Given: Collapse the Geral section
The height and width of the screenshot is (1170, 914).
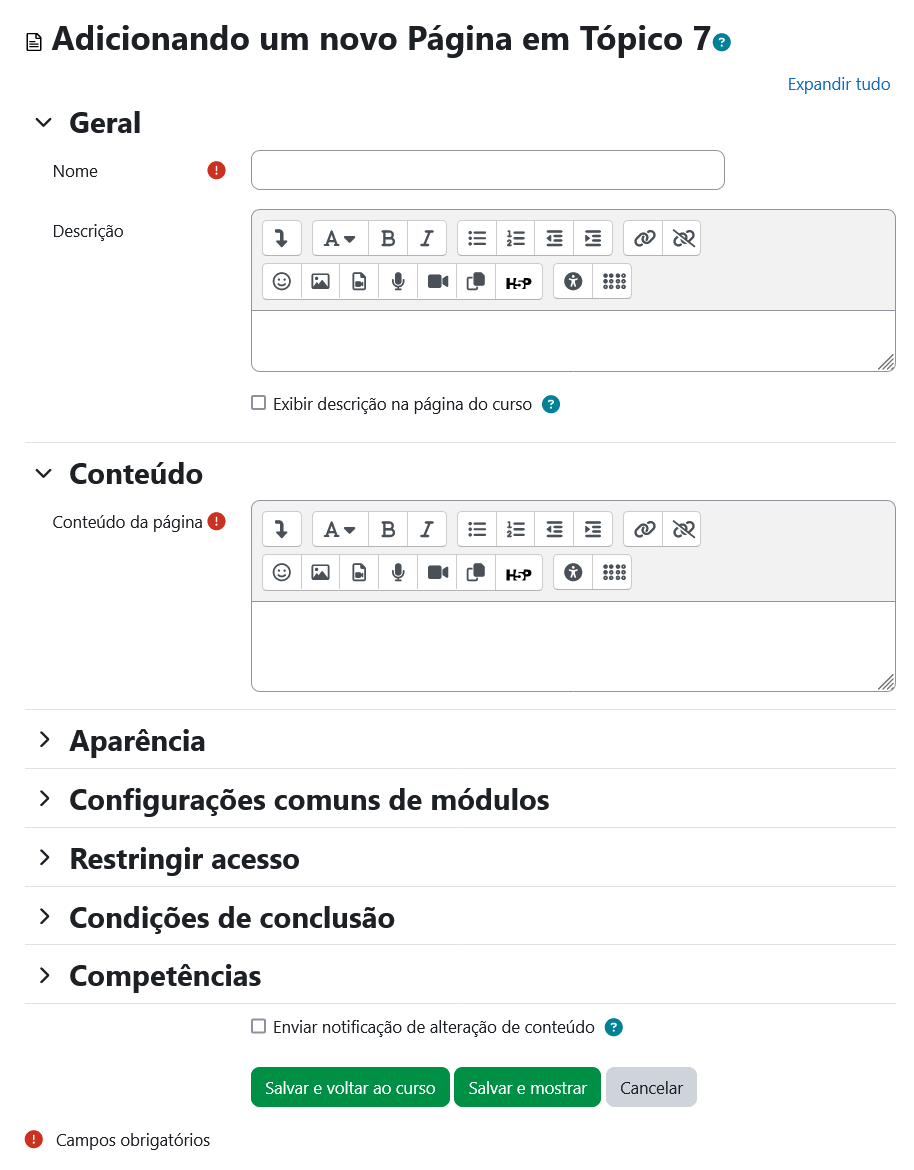Looking at the screenshot, I should (x=44, y=122).
